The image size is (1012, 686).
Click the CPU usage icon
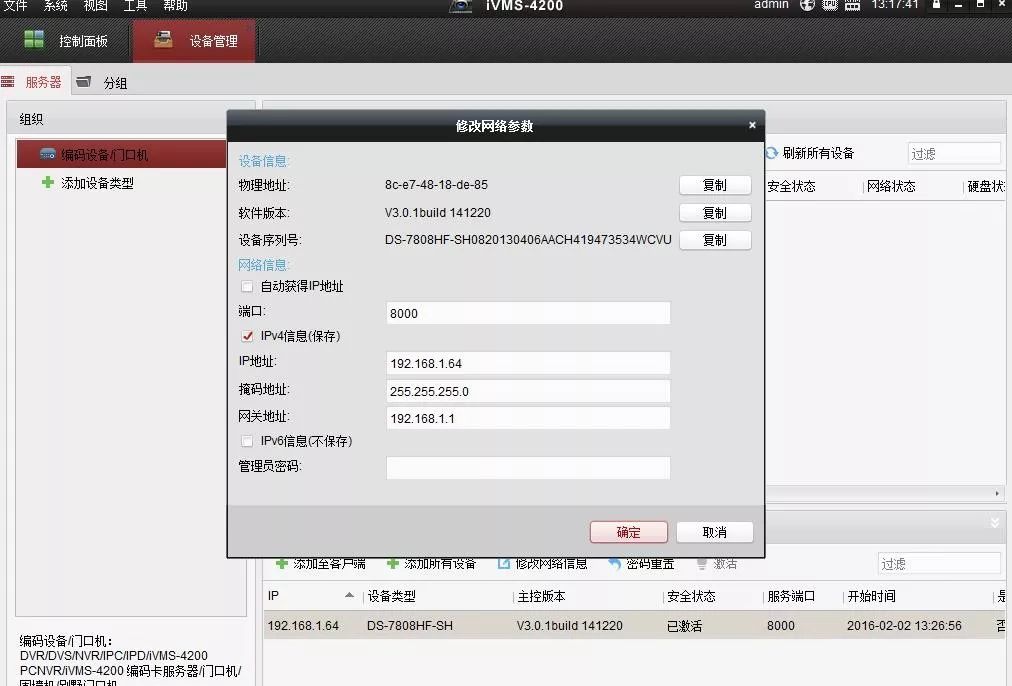[830, 5]
